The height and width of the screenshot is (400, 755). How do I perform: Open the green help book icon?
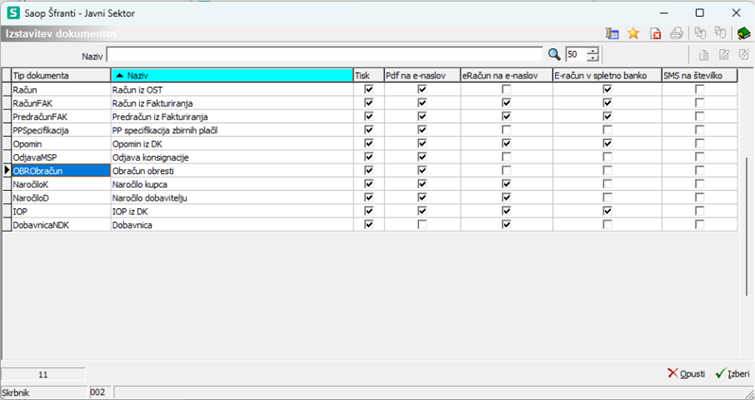(743, 33)
